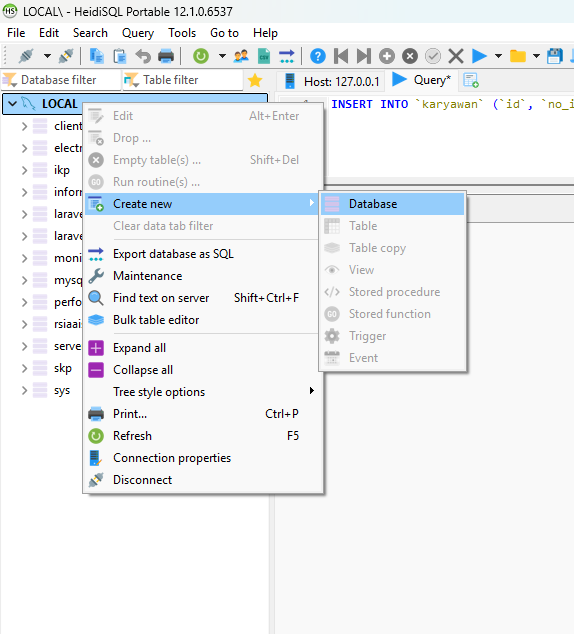
Task: Open the Tools menu
Action: pyautogui.click(x=182, y=33)
